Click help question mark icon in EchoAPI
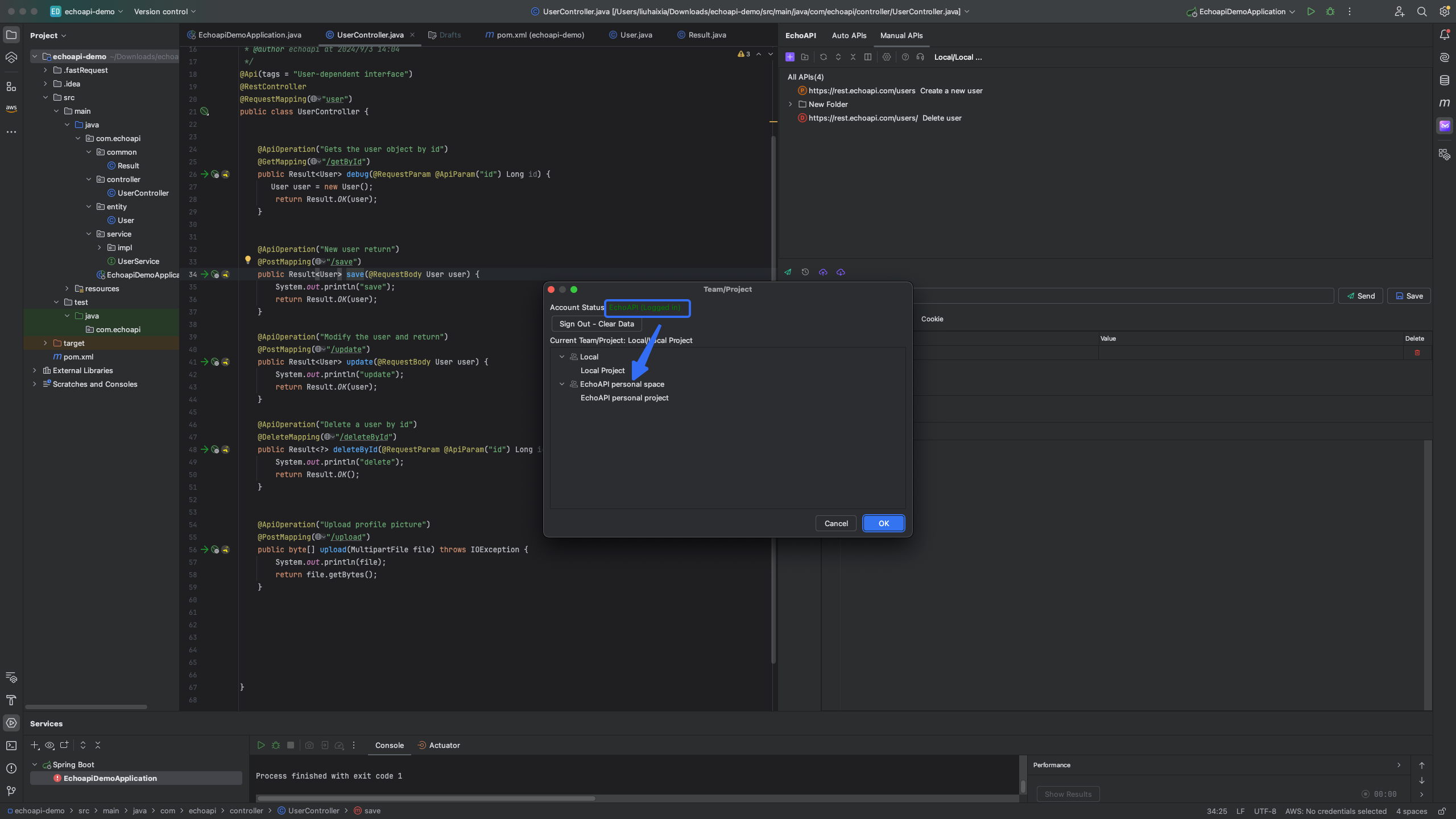The width and height of the screenshot is (1456, 819). pos(905,57)
